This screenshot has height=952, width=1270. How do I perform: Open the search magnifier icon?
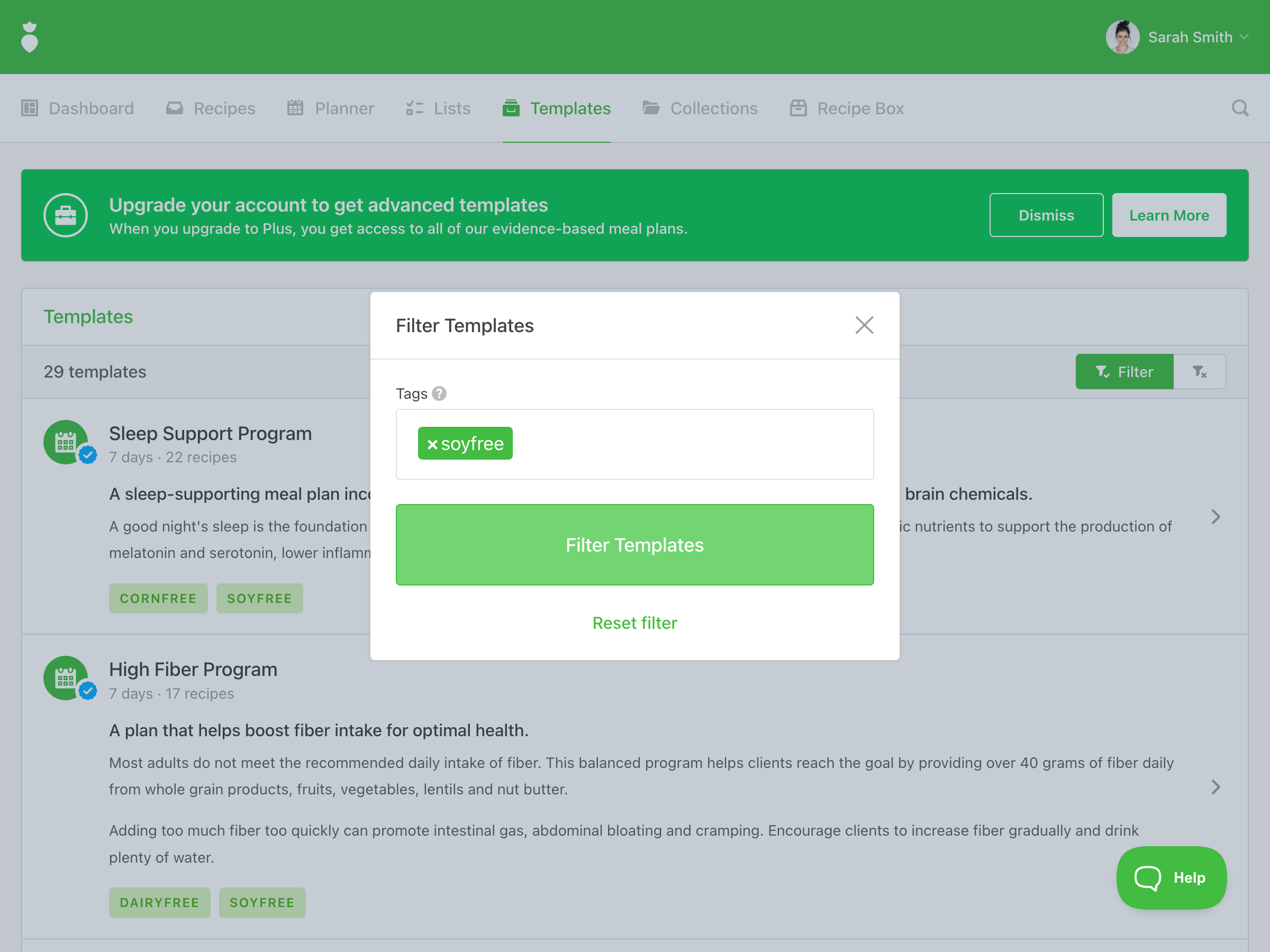[1239, 108]
